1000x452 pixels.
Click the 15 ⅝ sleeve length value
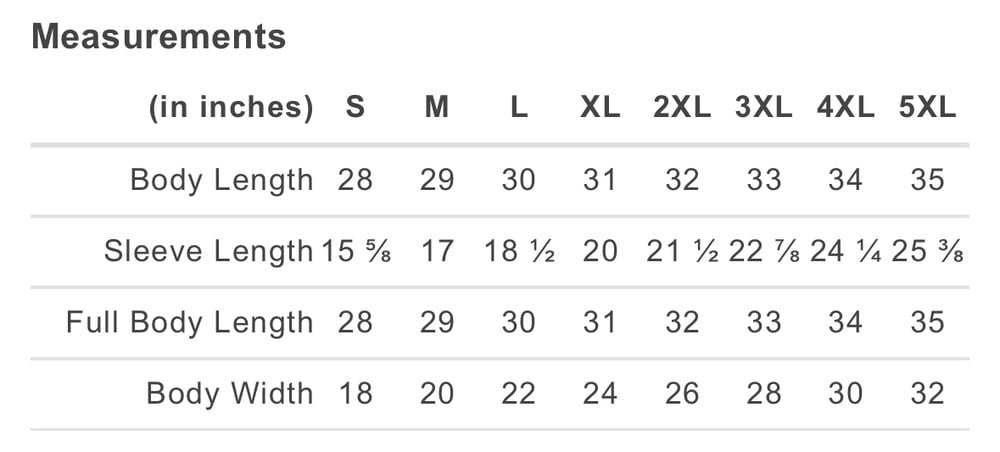click(x=355, y=251)
